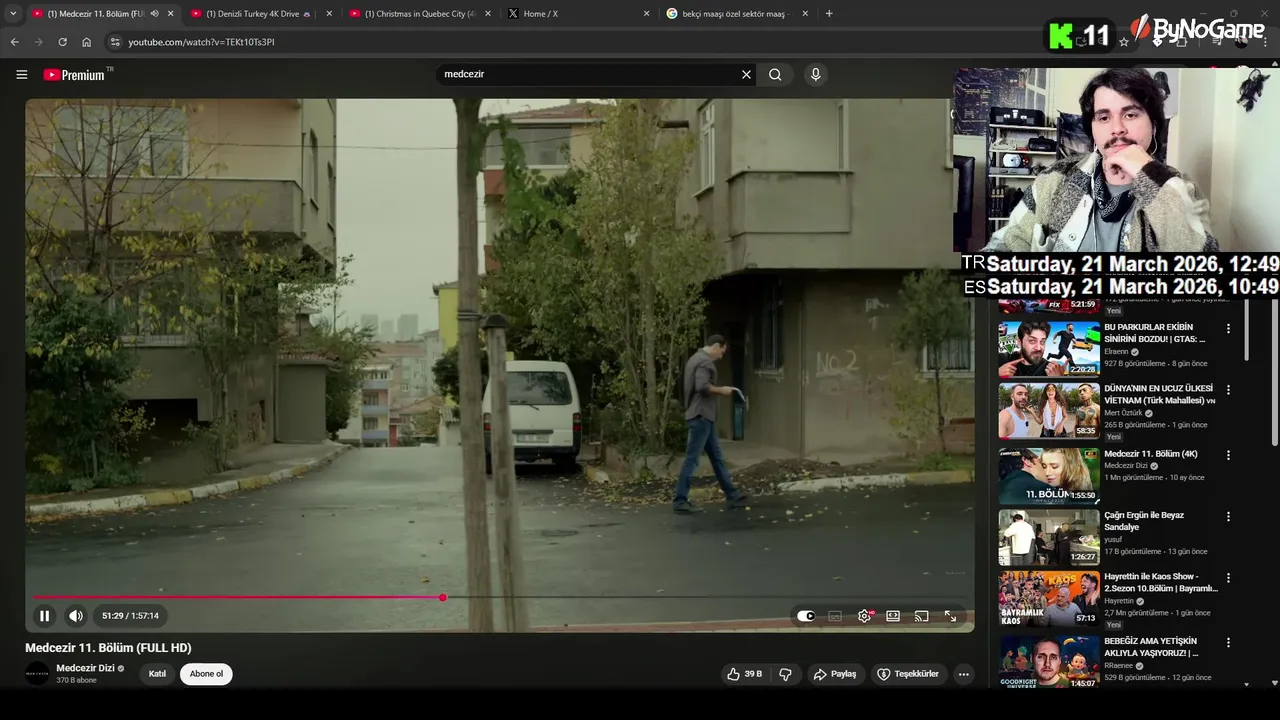Click the youtube.com address bar URL
The image size is (1280, 720).
[x=201, y=42]
